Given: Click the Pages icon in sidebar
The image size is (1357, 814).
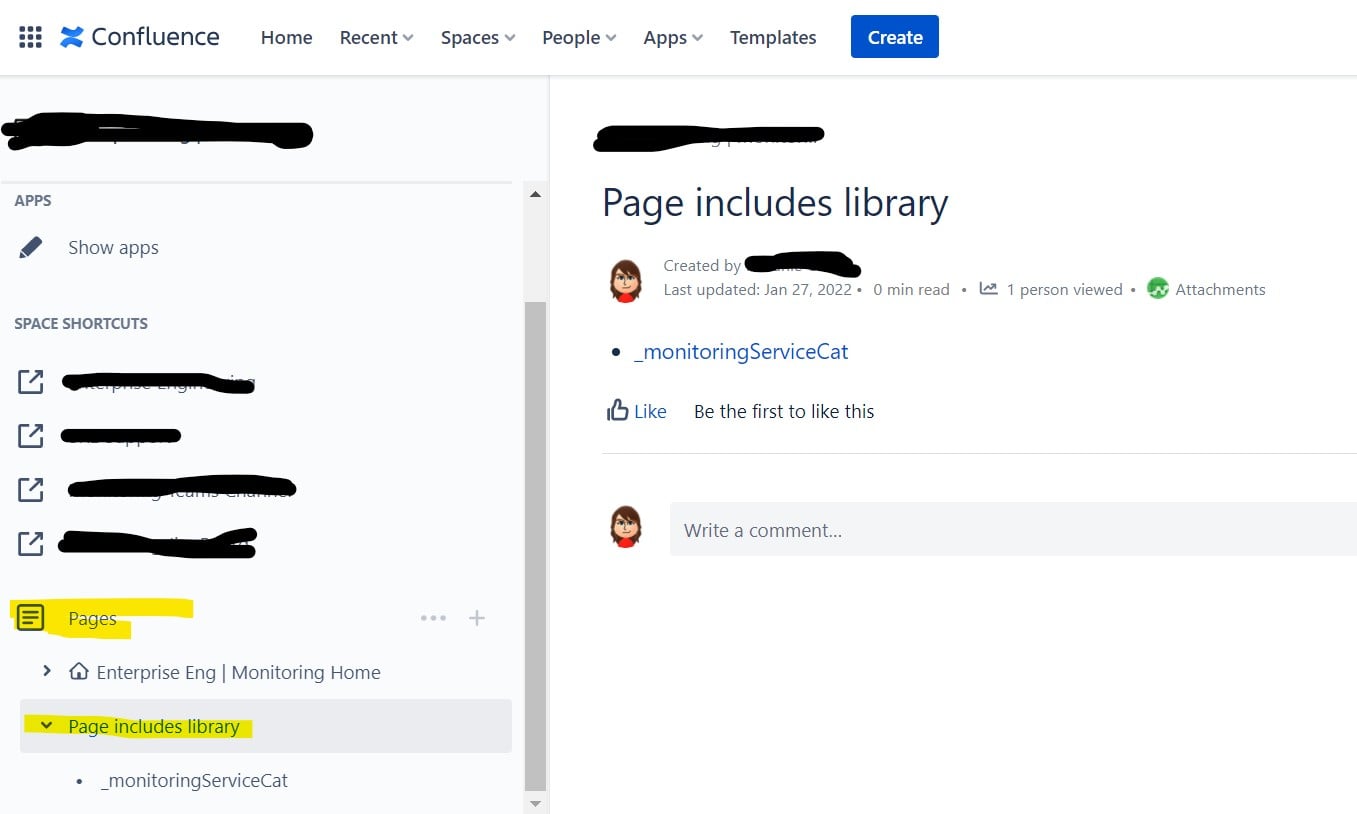Looking at the screenshot, I should point(31,618).
